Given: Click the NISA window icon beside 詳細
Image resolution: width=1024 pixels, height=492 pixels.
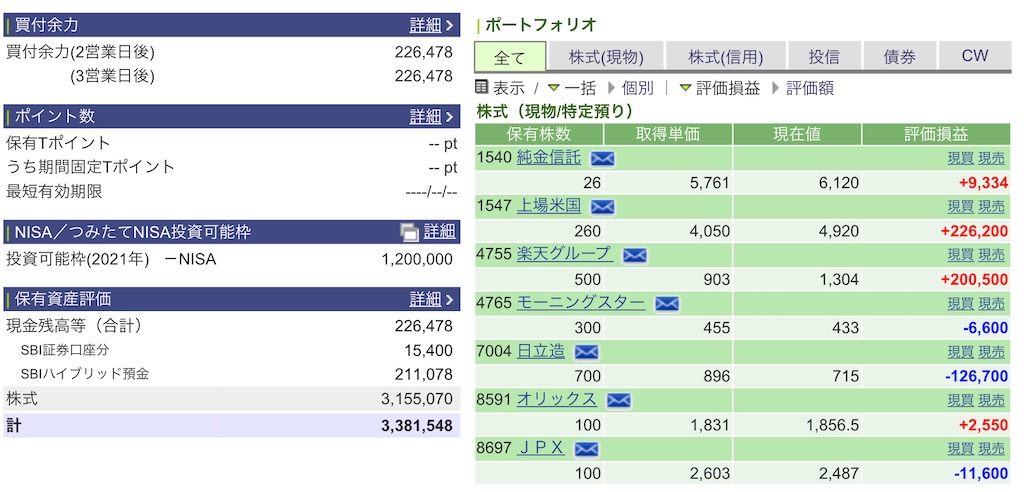Looking at the screenshot, I should point(409,232).
